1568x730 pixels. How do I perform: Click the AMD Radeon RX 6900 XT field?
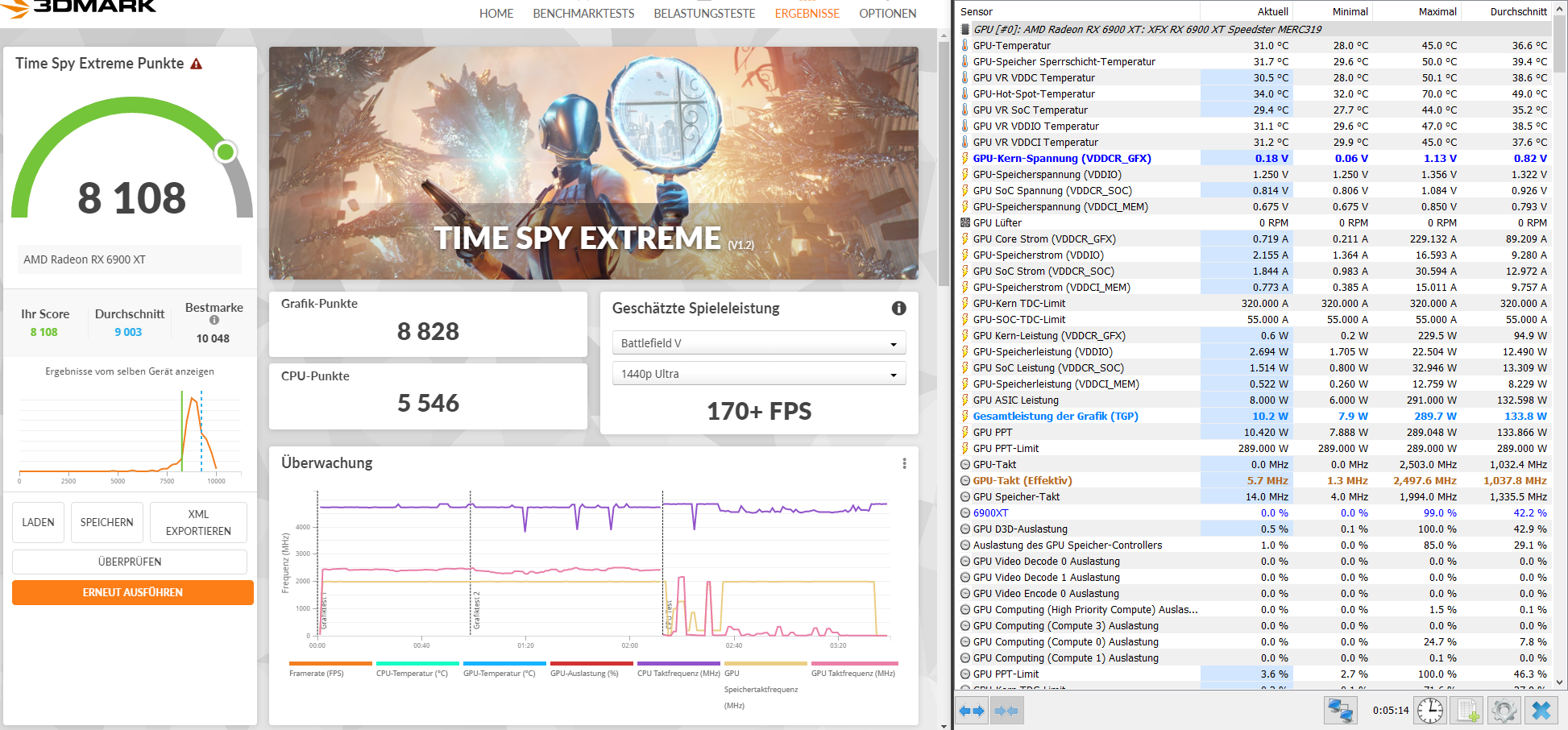[x=129, y=259]
